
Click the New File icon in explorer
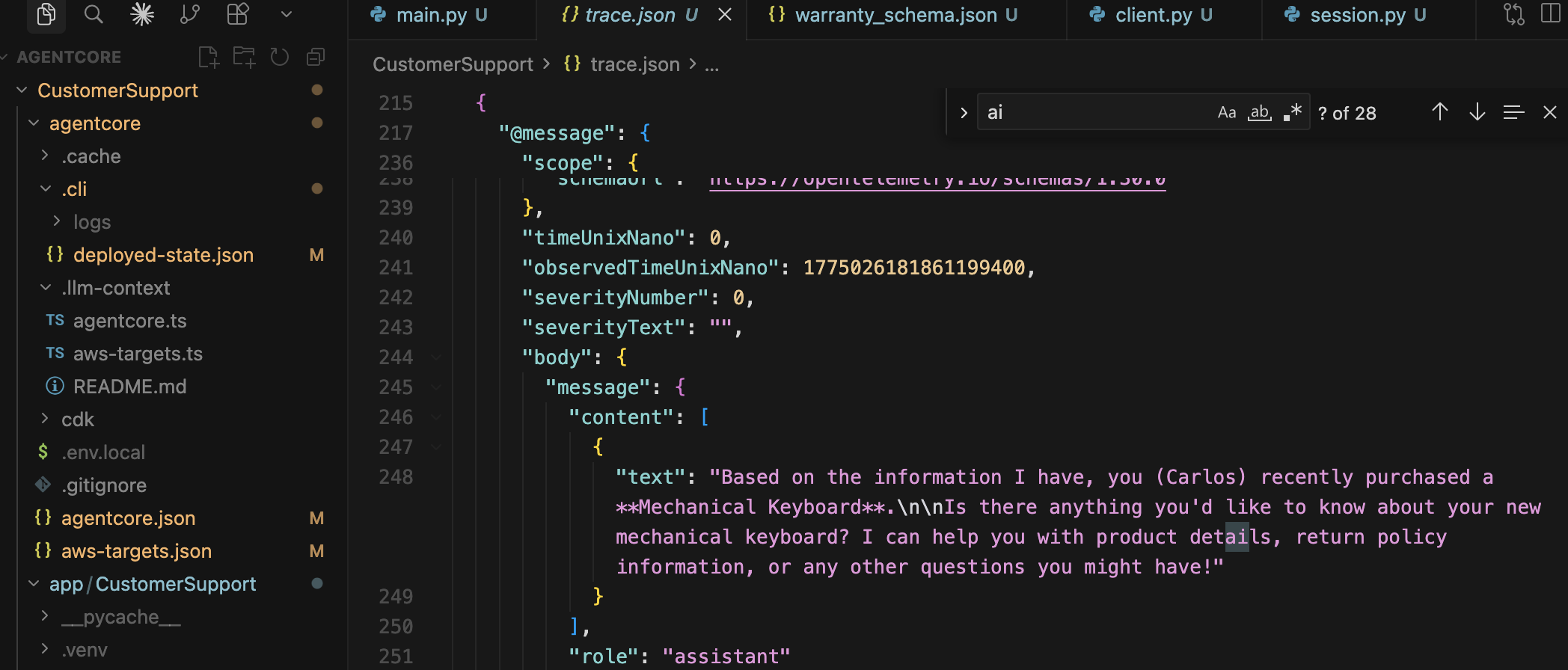(209, 58)
